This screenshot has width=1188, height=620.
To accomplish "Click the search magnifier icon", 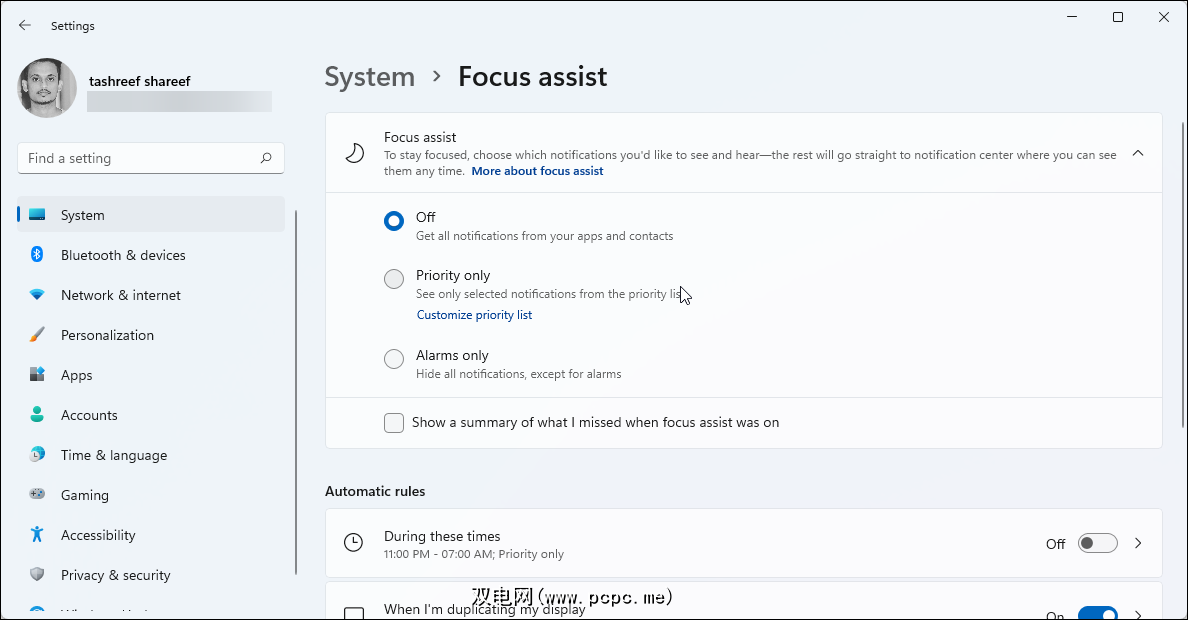I will 266,158.
